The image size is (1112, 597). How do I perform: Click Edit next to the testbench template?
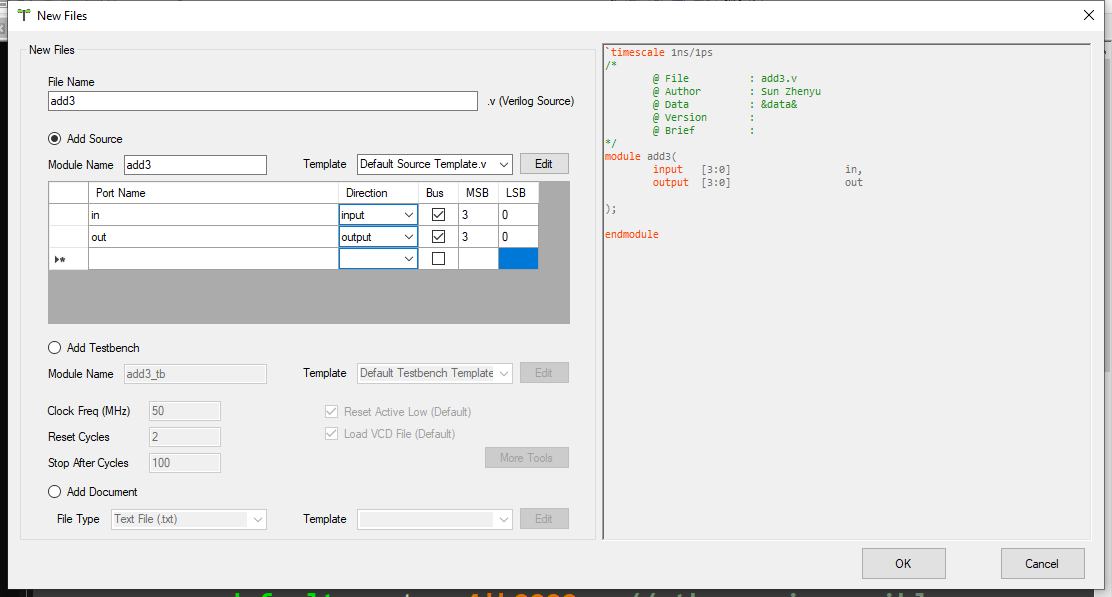click(544, 373)
